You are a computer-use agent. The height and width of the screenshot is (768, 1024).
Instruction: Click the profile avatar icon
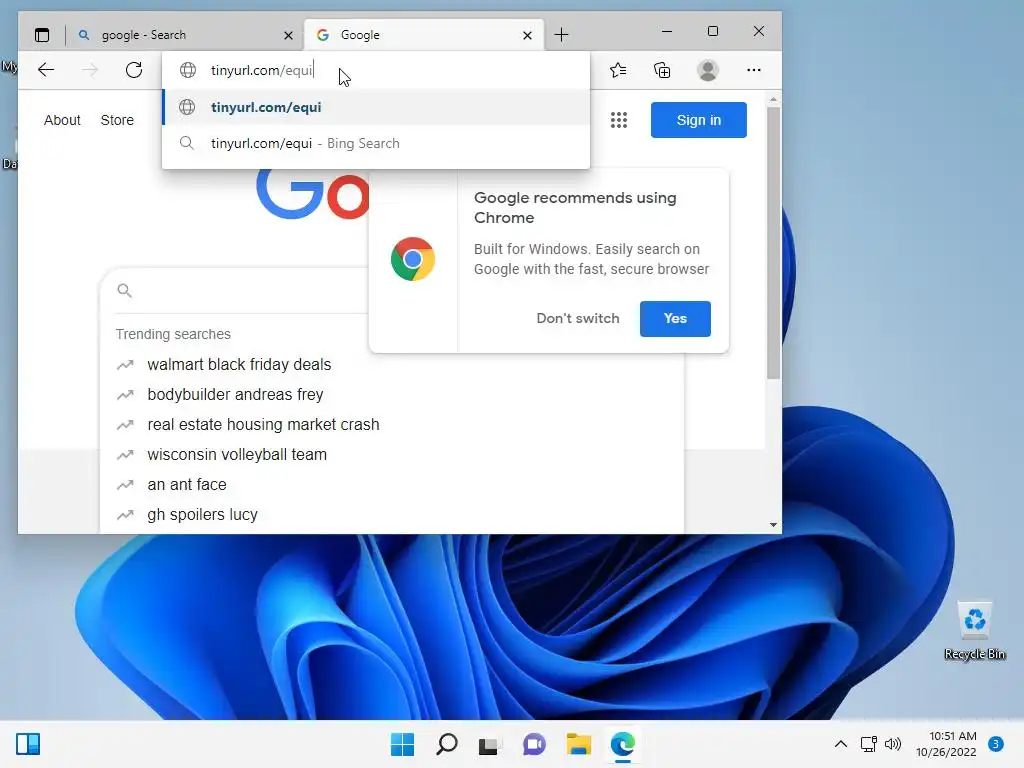point(707,70)
